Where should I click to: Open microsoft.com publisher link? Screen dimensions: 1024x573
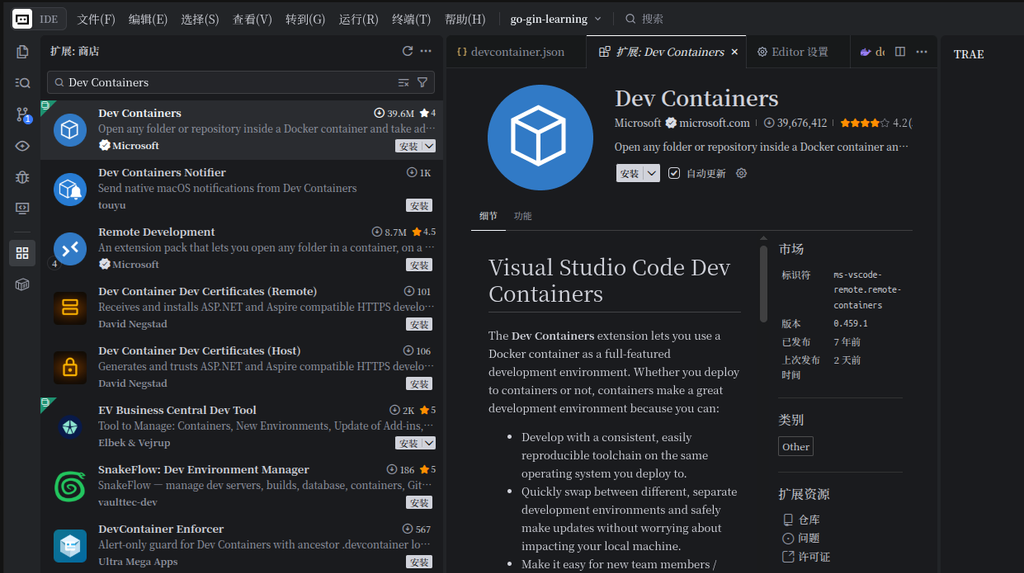[x=714, y=123]
